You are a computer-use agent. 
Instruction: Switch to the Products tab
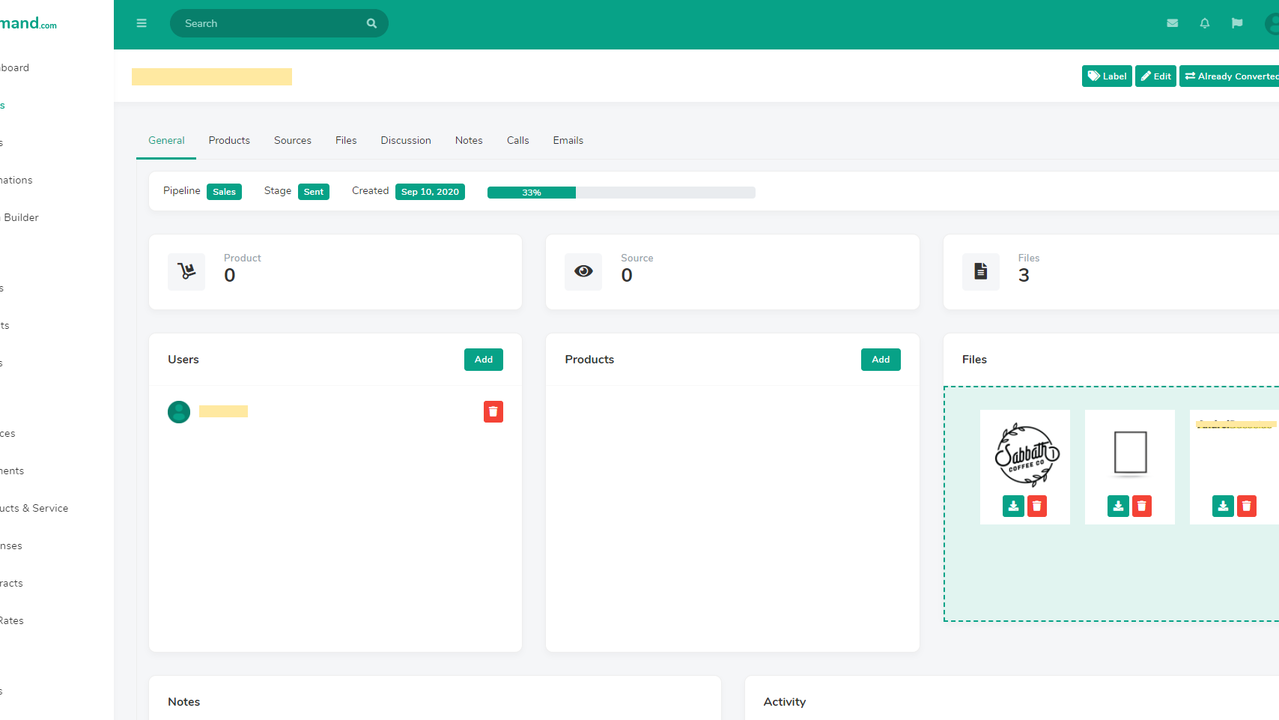(229, 140)
